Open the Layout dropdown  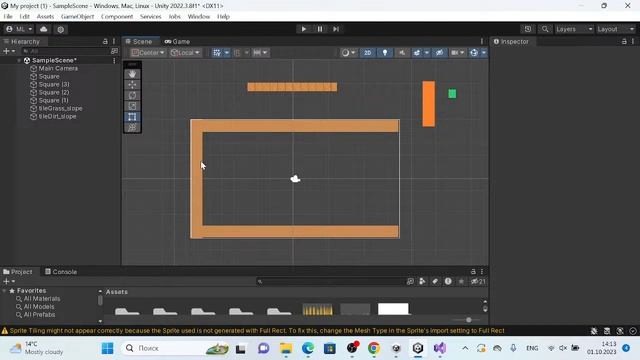(x=616, y=29)
